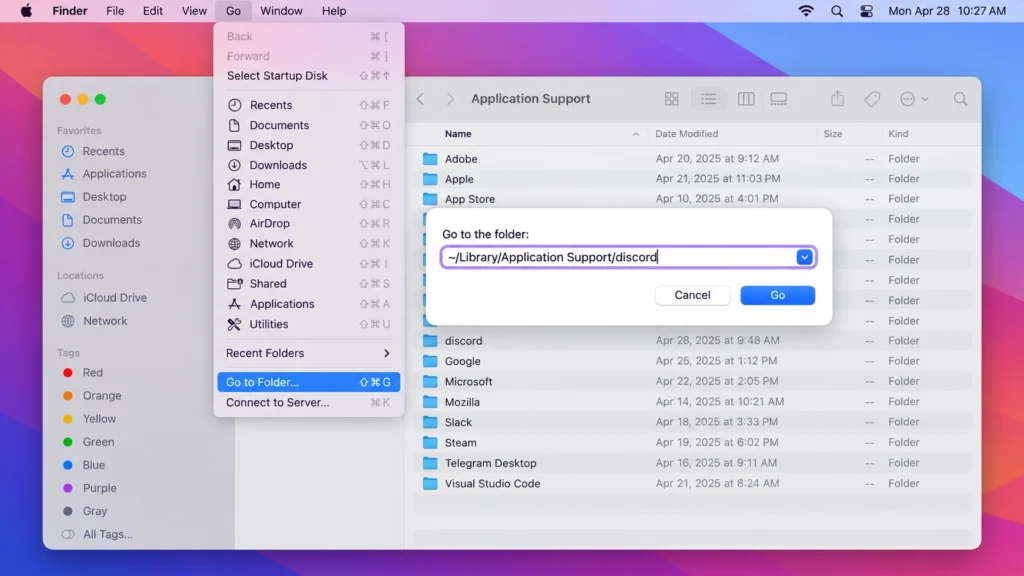Click Cancel in Go to folder dialog
The width and height of the screenshot is (1024, 576).
[x=692, y=295]
